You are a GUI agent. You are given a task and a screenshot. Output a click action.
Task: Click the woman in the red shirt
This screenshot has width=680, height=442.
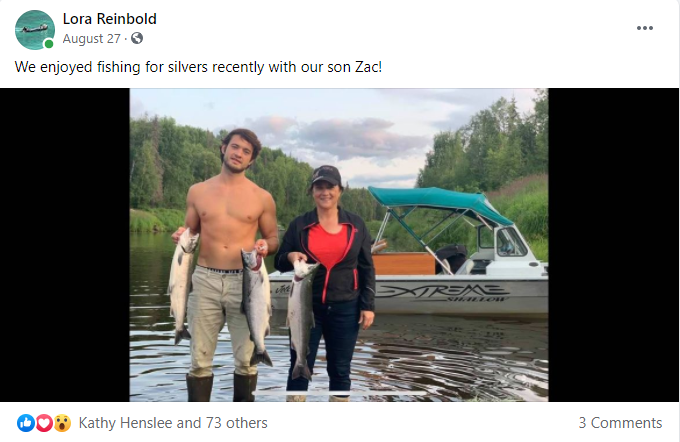tap(327, 282)
